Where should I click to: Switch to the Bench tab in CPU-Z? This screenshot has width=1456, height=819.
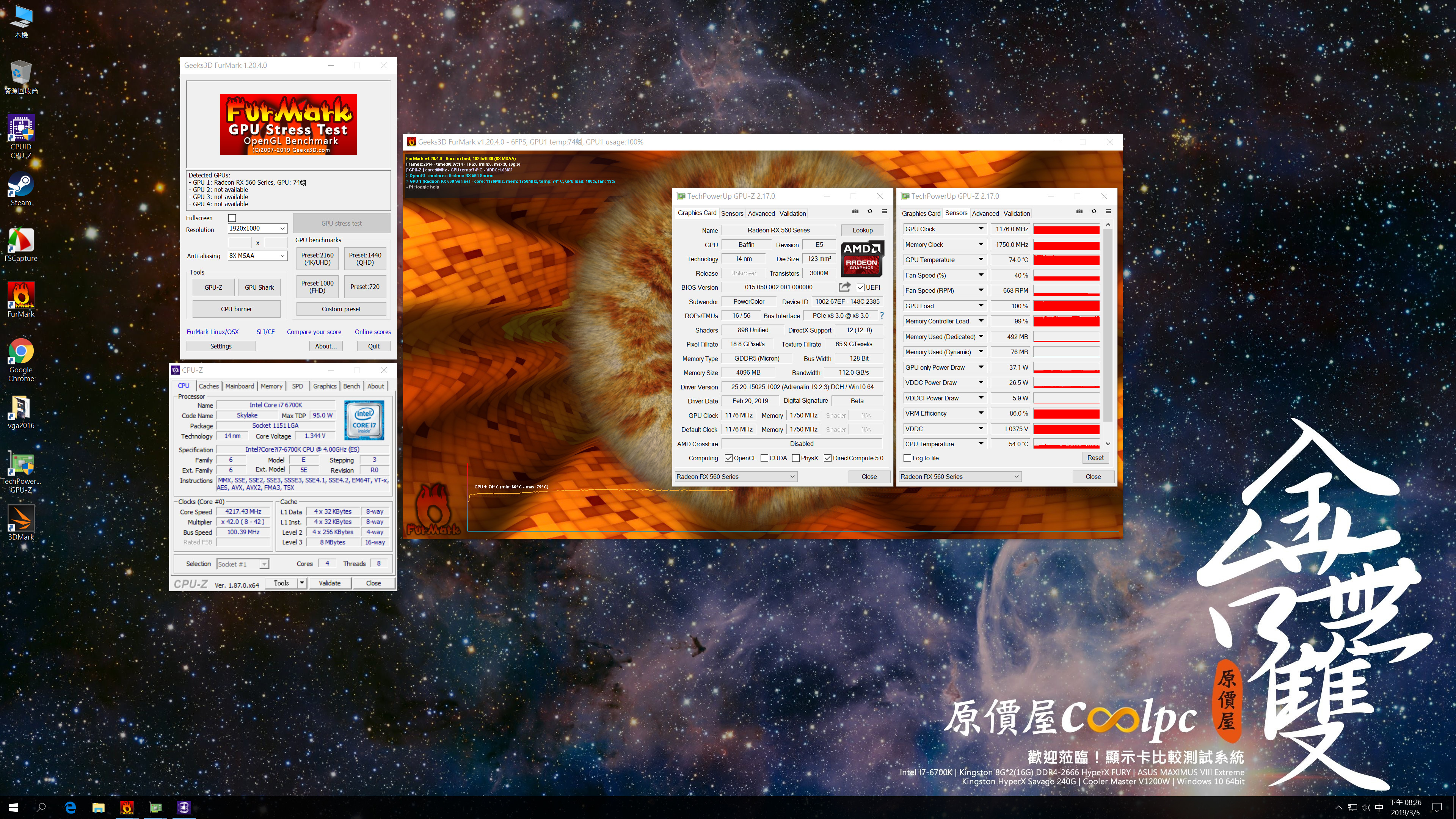[x=351, y=386]
